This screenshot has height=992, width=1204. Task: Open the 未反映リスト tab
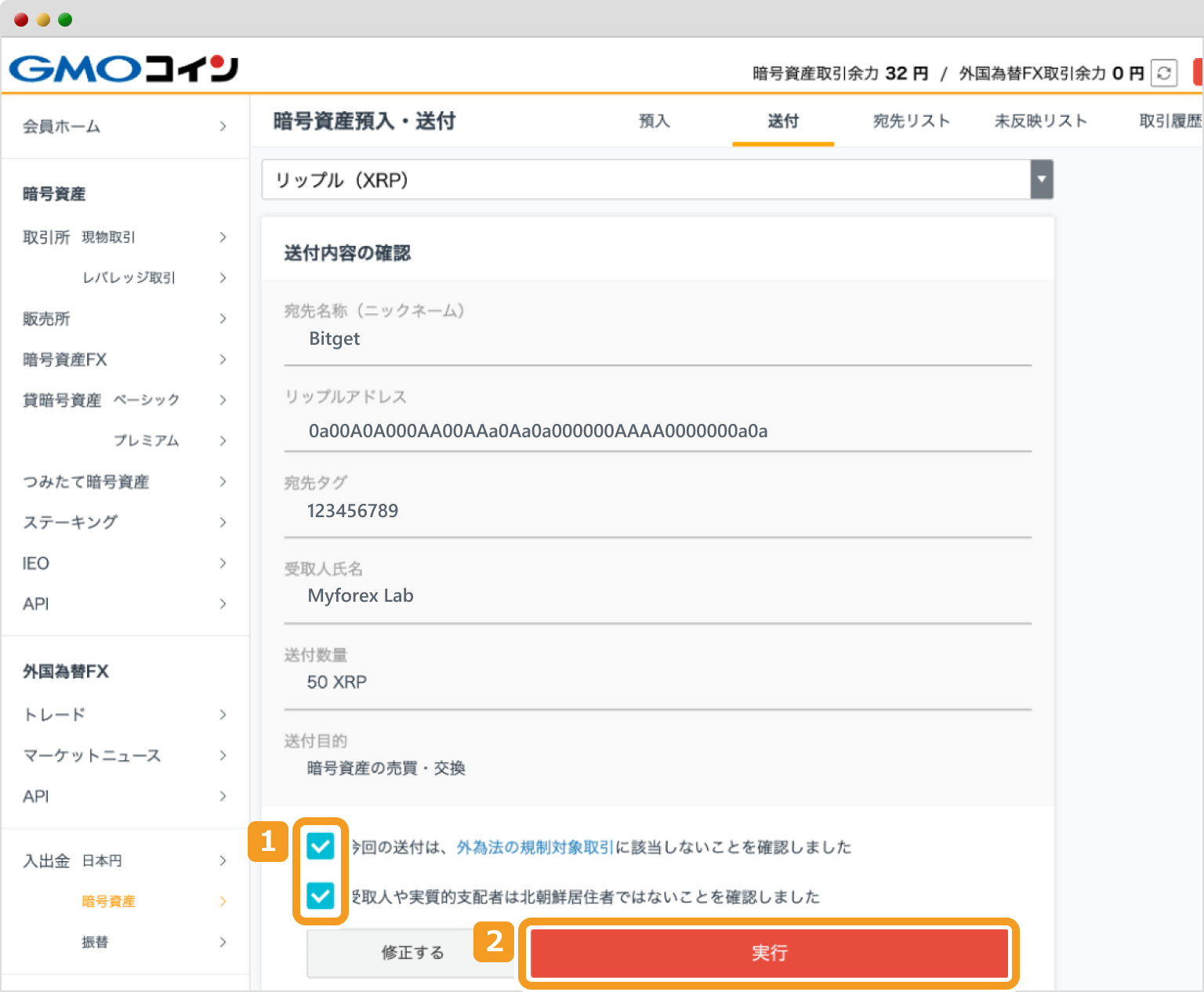click(x=1041, y=121)
